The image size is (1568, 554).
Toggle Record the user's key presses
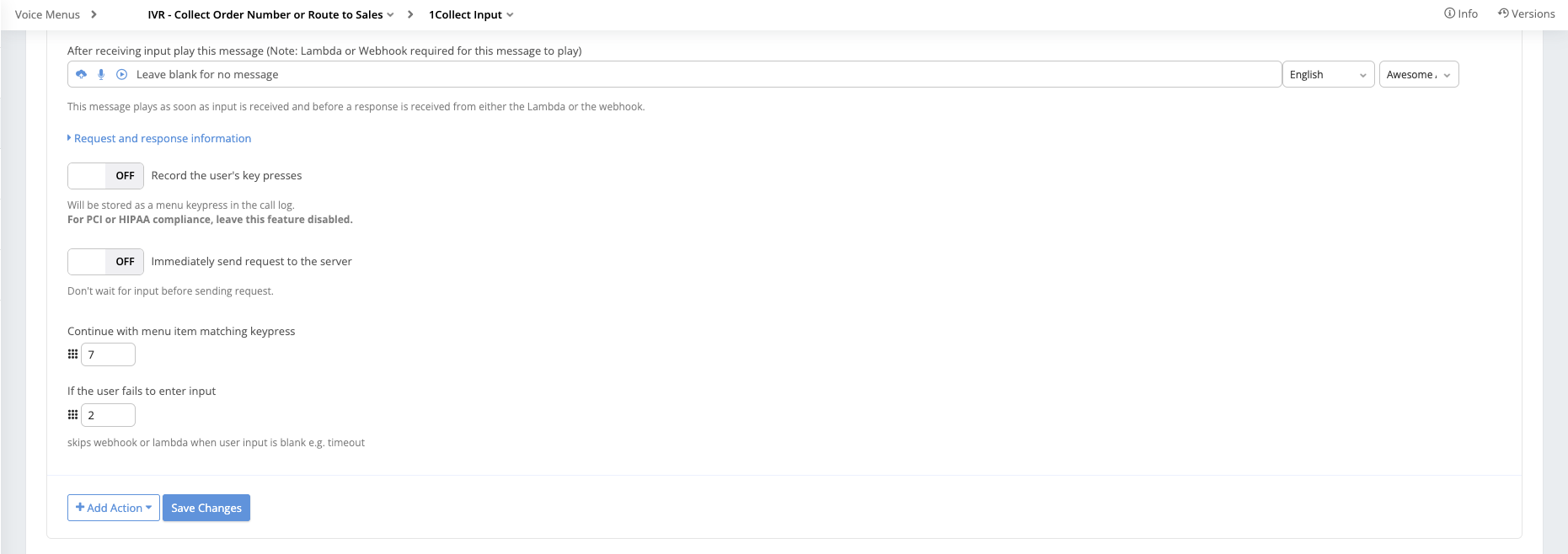point(105,176)
